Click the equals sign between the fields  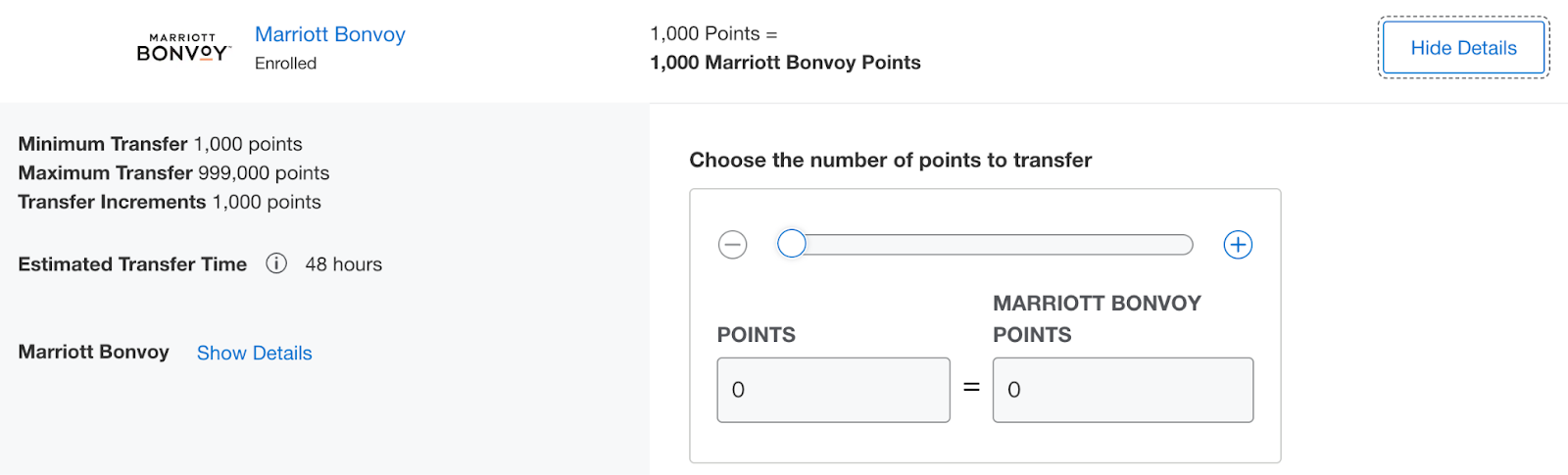pyautogui.click(x=971, y=388)
